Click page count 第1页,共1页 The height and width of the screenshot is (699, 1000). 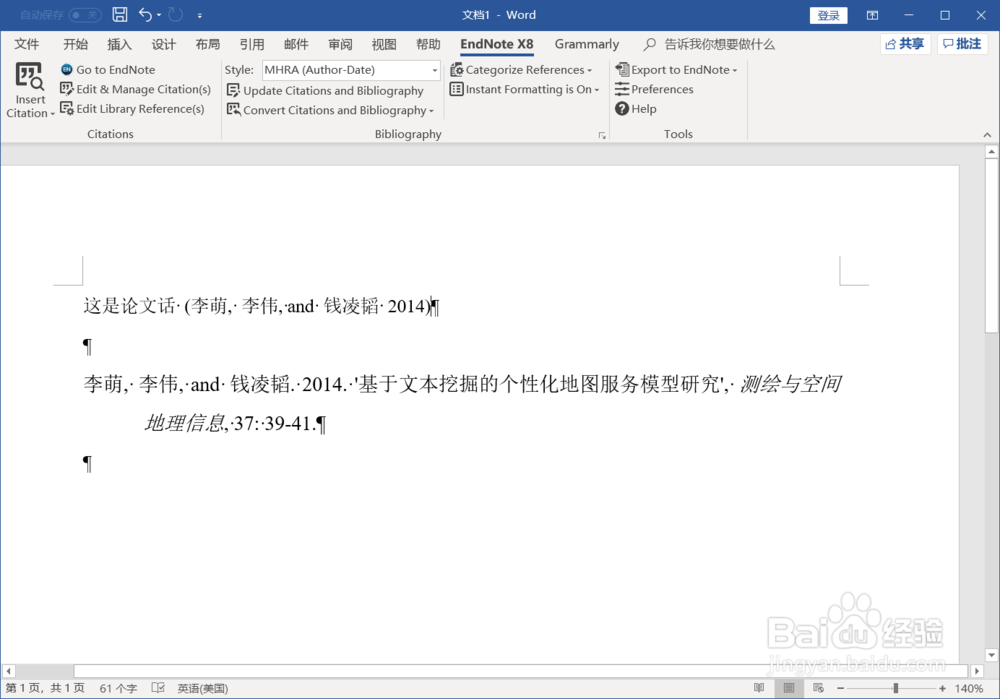coord(45,688)
